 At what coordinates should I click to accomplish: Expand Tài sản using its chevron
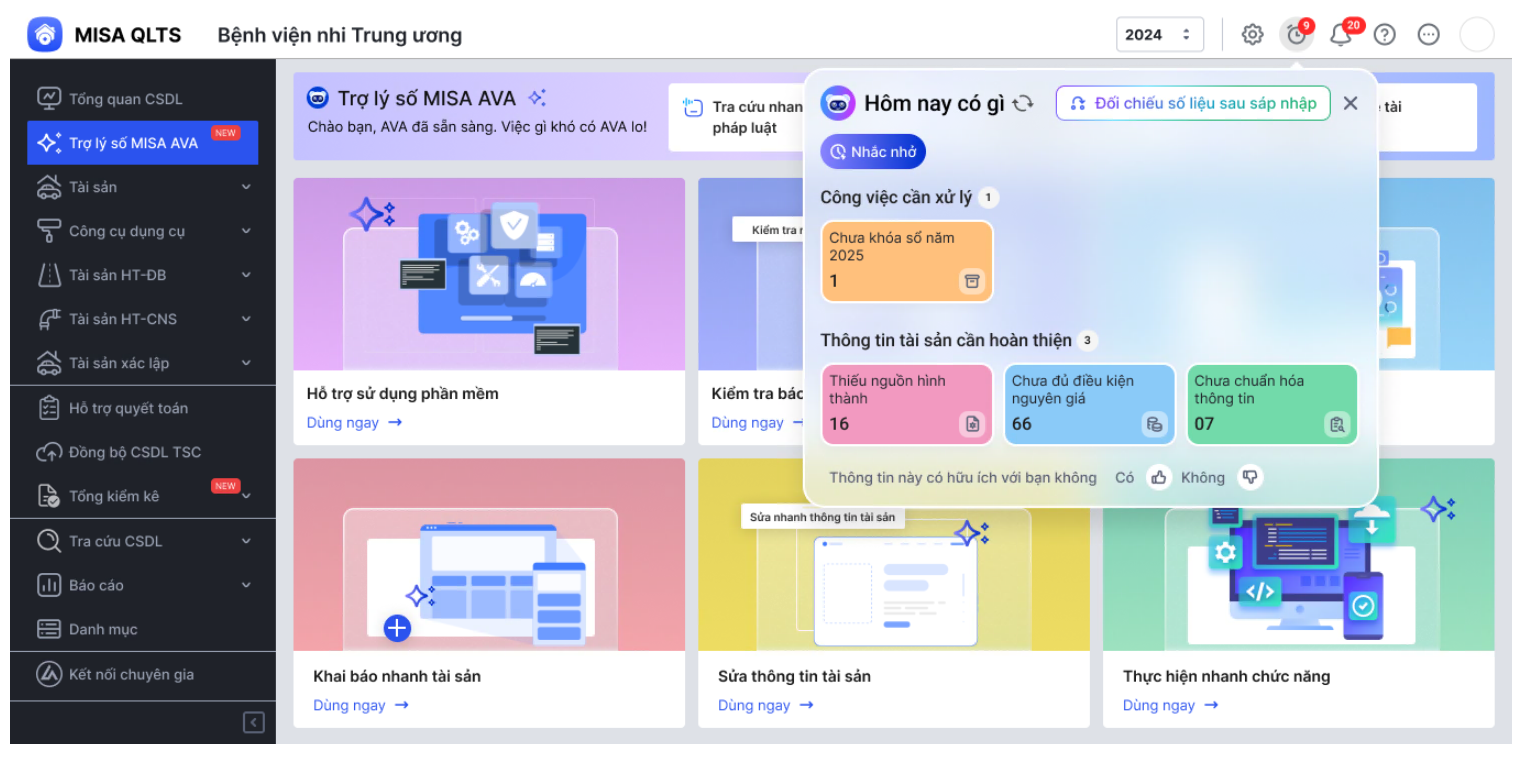[x=246, y=187]
